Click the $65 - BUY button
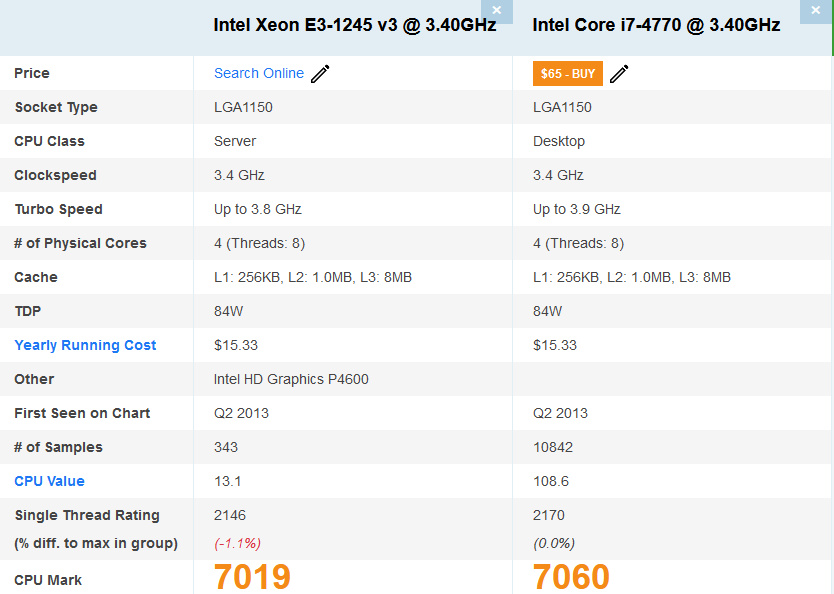Image resolution: width=834 pixels, height=594 pixels. click(568, 73)
